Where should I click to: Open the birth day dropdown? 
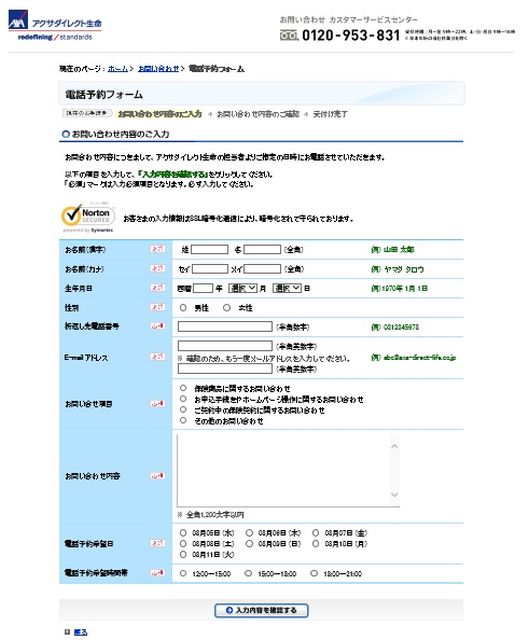[x=287, y=288]
